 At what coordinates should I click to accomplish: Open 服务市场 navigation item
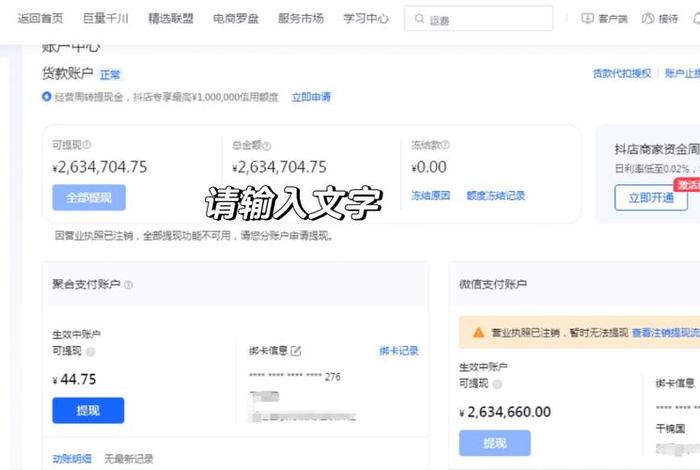301,18
